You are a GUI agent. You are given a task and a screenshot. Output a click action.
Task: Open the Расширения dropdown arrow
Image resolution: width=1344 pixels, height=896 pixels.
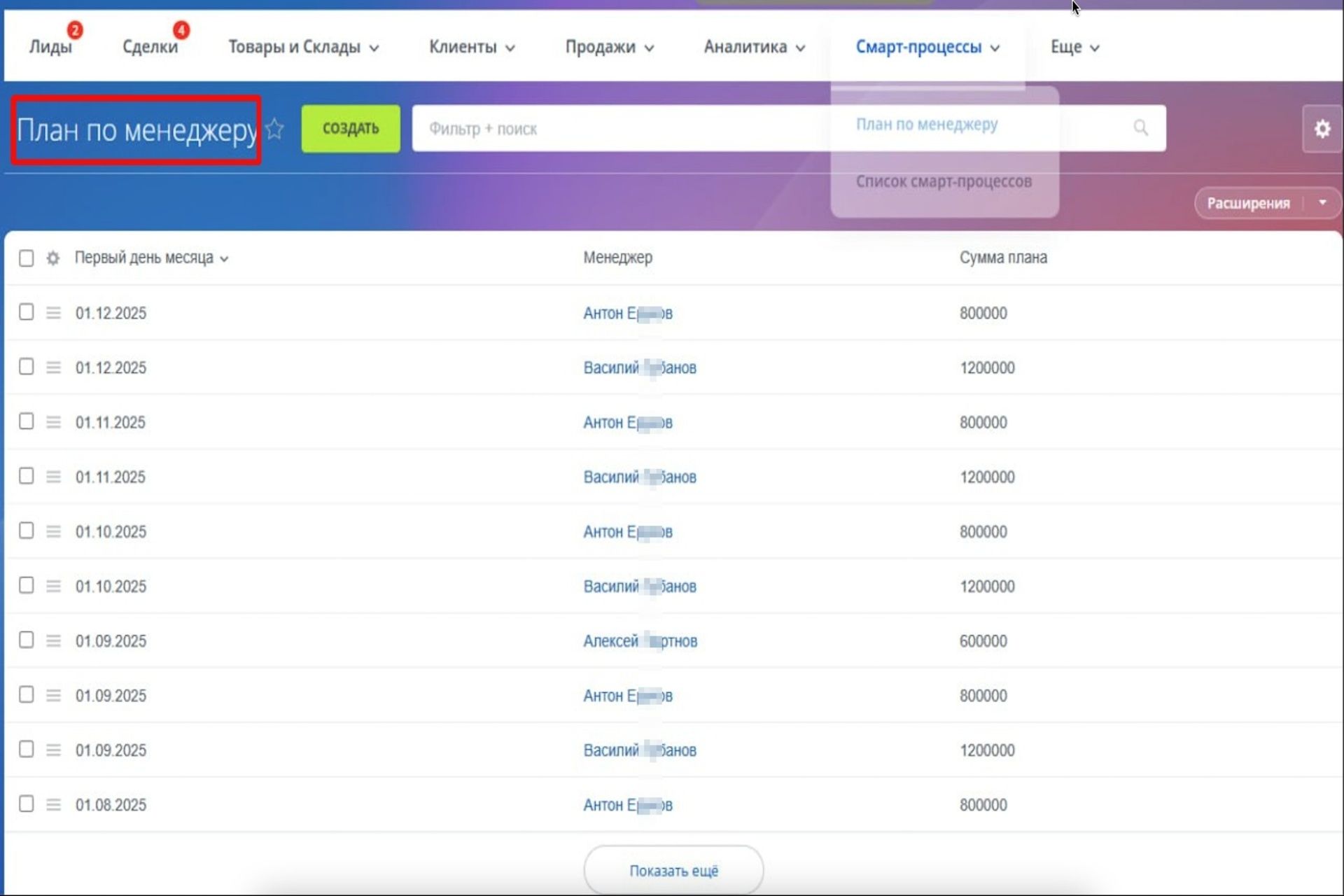(1322, 203)
